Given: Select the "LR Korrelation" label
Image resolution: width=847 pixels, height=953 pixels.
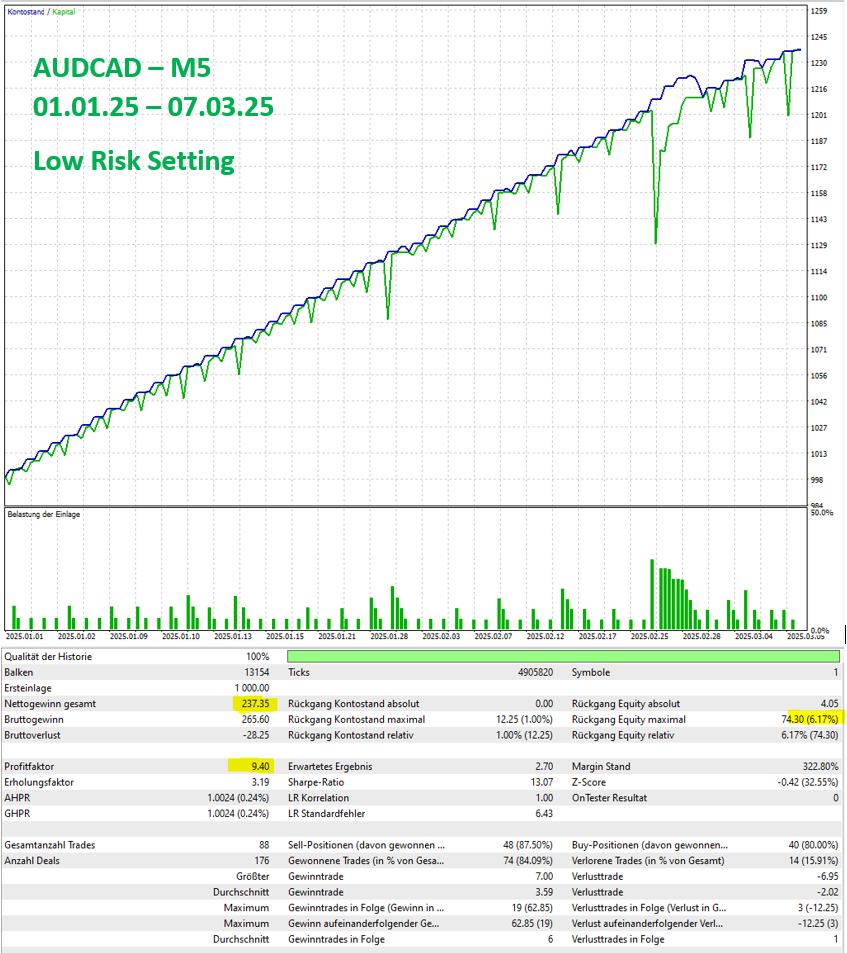Looking at the screenshot, I should (318, 798).
